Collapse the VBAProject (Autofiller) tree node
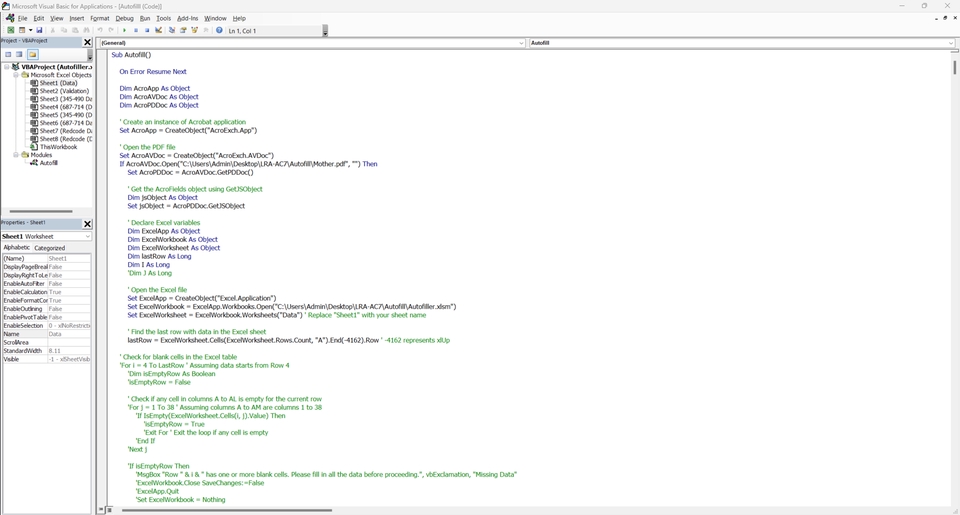Image resolution: width=960 pixels, height=515 pixels. 7,67
